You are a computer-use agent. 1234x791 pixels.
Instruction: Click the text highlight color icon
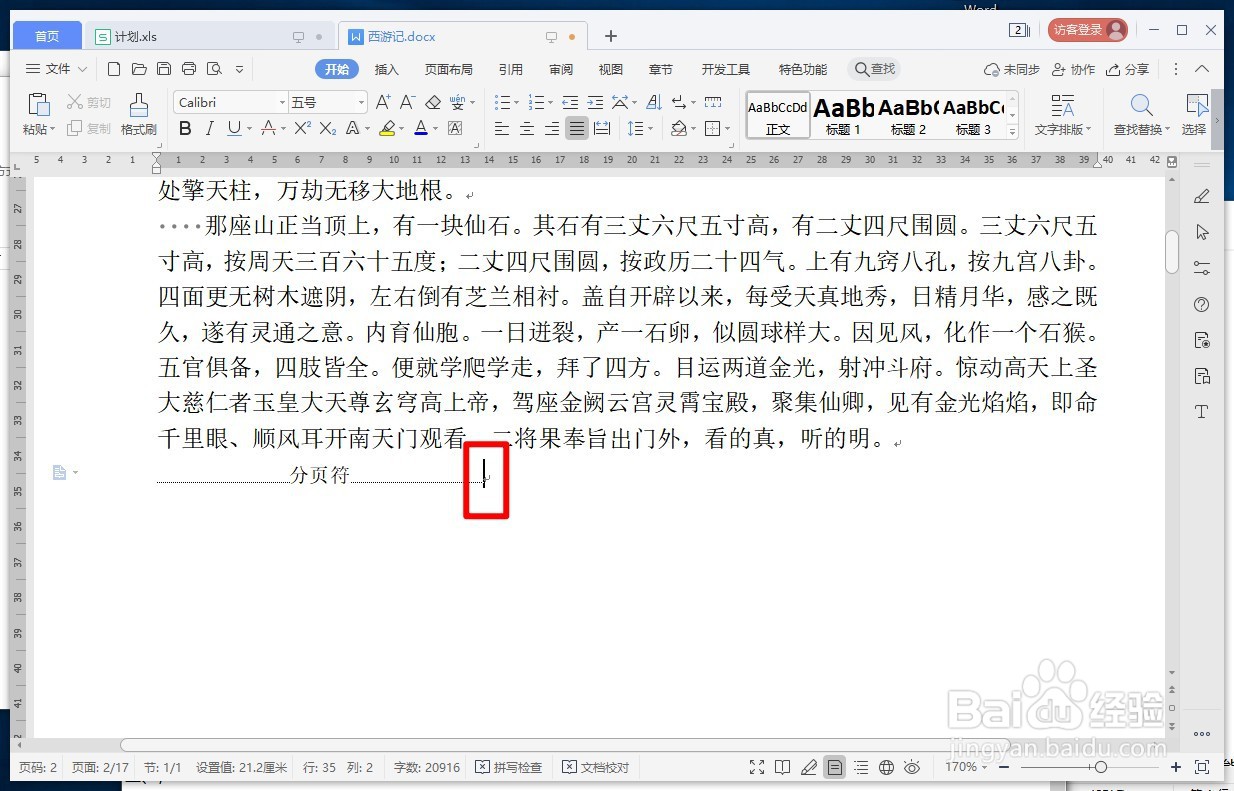(x=389, y=128)
